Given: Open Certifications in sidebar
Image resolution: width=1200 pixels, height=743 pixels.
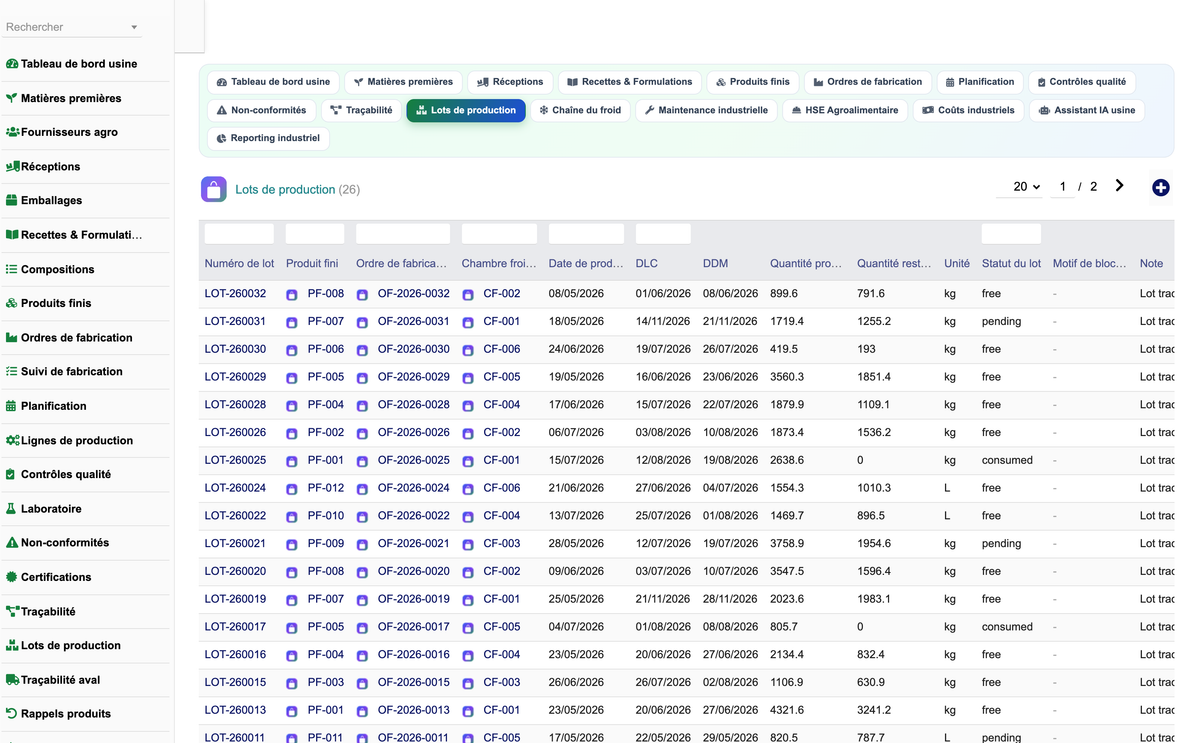Looking at the screenshot, I should (48, 577).
